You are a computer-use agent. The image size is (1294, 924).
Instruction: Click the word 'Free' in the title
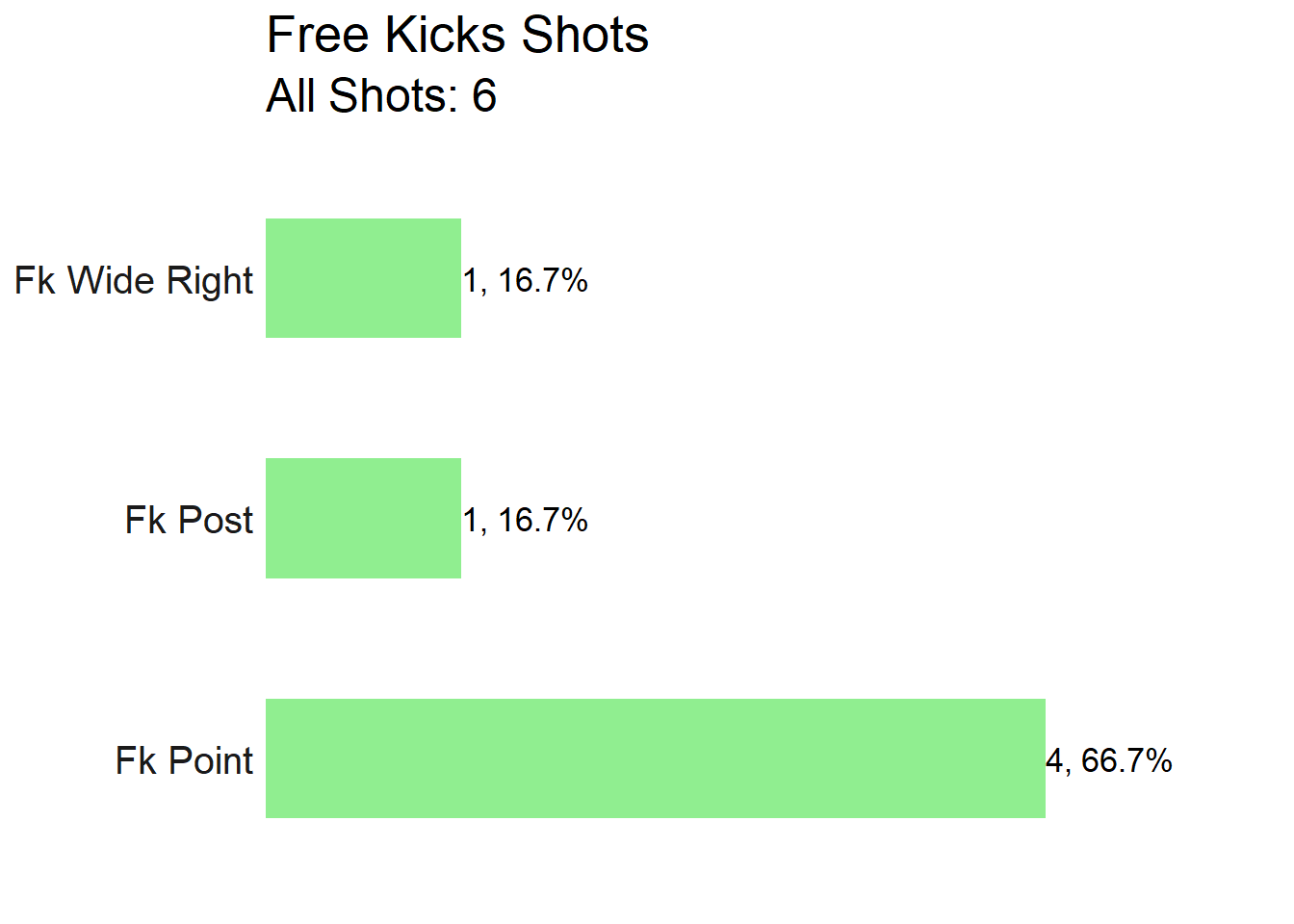pyautogui.click(x=318, y=36)
